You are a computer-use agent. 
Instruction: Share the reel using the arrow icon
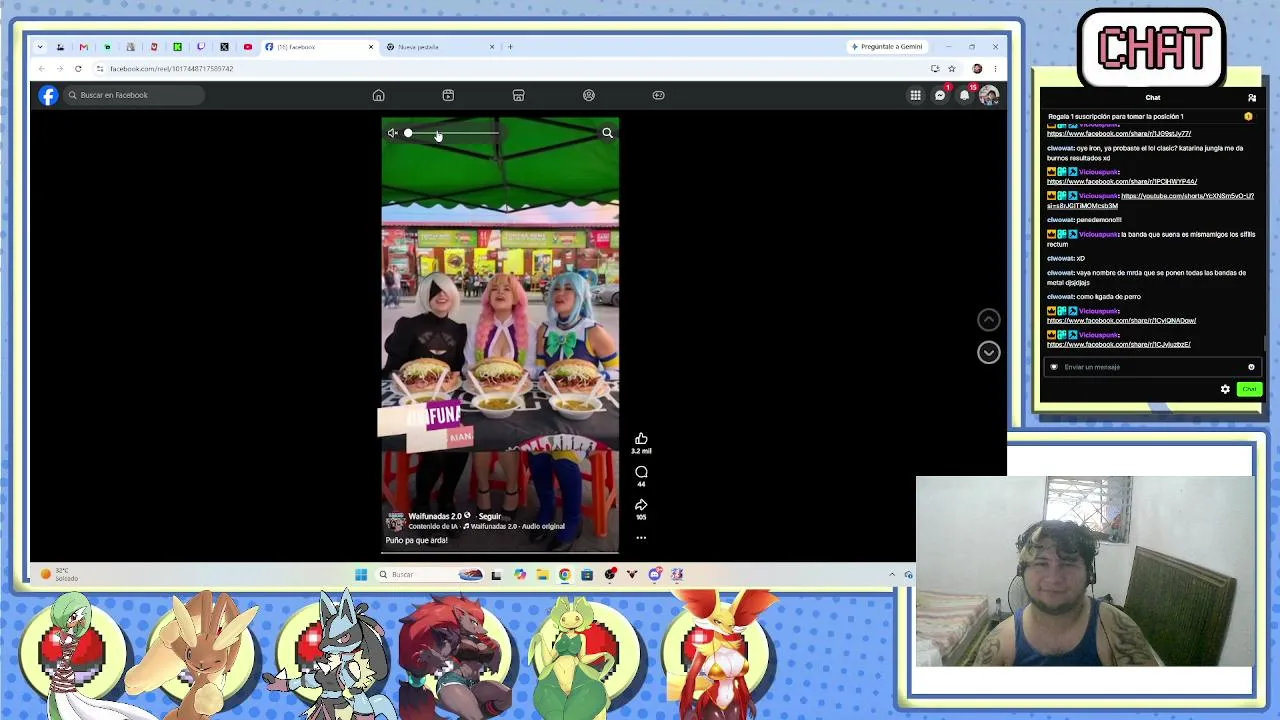click(x=641, y=504)
